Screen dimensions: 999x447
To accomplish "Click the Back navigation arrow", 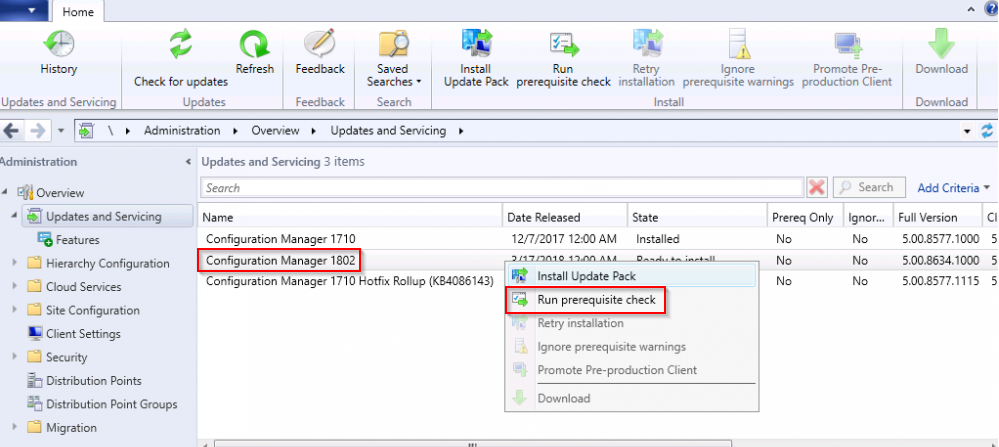I will pyautogui.click(x=11, y=131).
